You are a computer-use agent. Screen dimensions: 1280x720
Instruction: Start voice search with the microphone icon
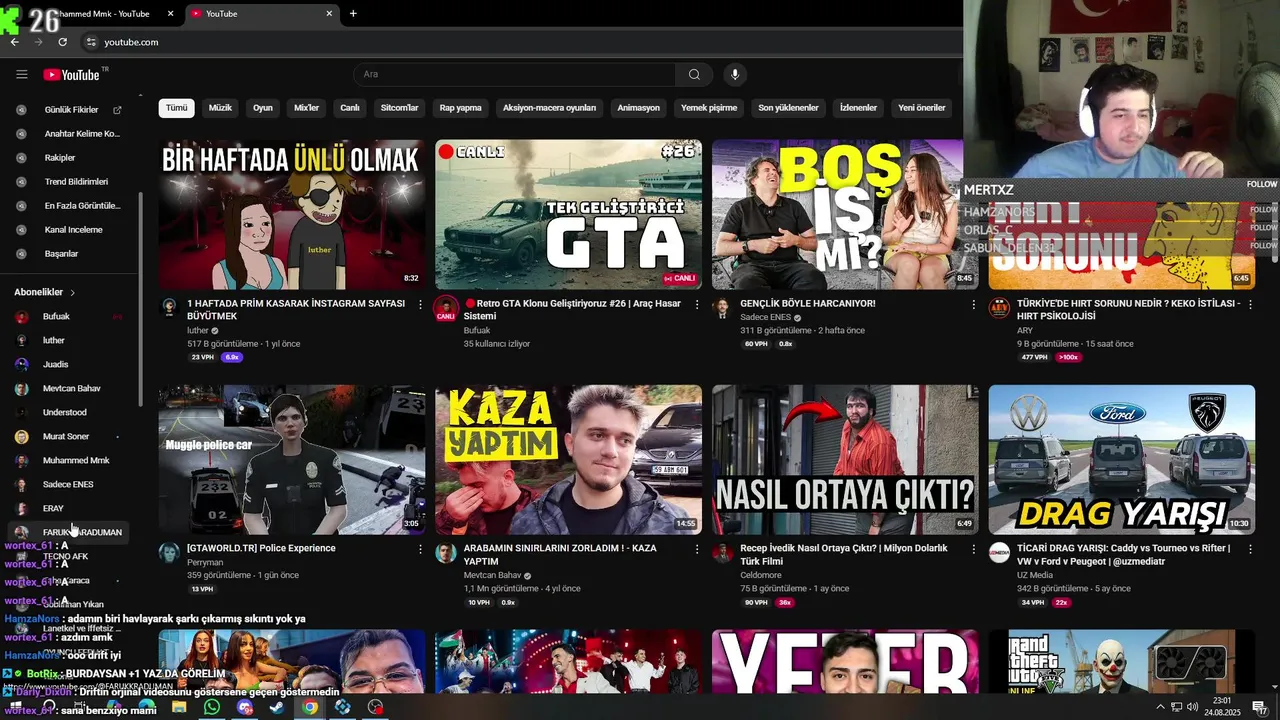pos(735,74)
